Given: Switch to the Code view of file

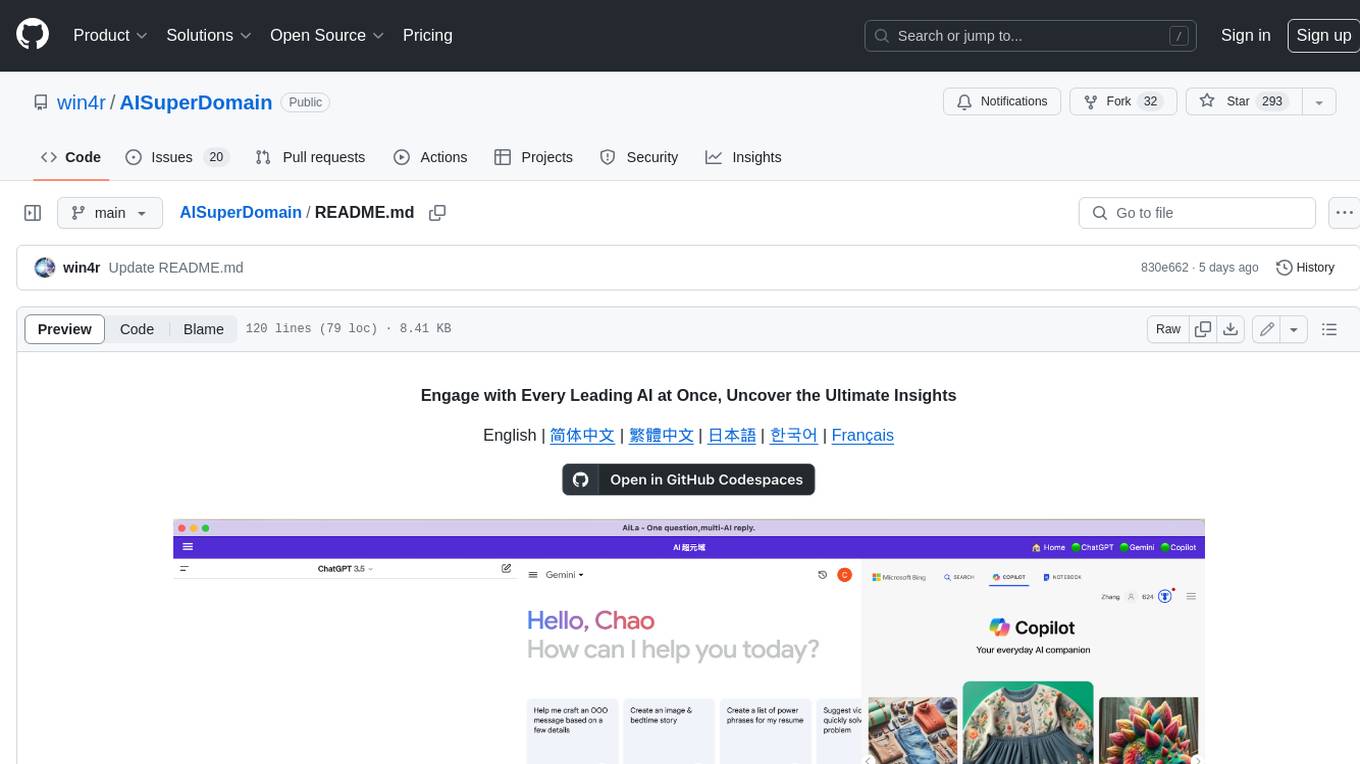Looking at the screenshot, I should pyautogui.click(x=137, y=329).
